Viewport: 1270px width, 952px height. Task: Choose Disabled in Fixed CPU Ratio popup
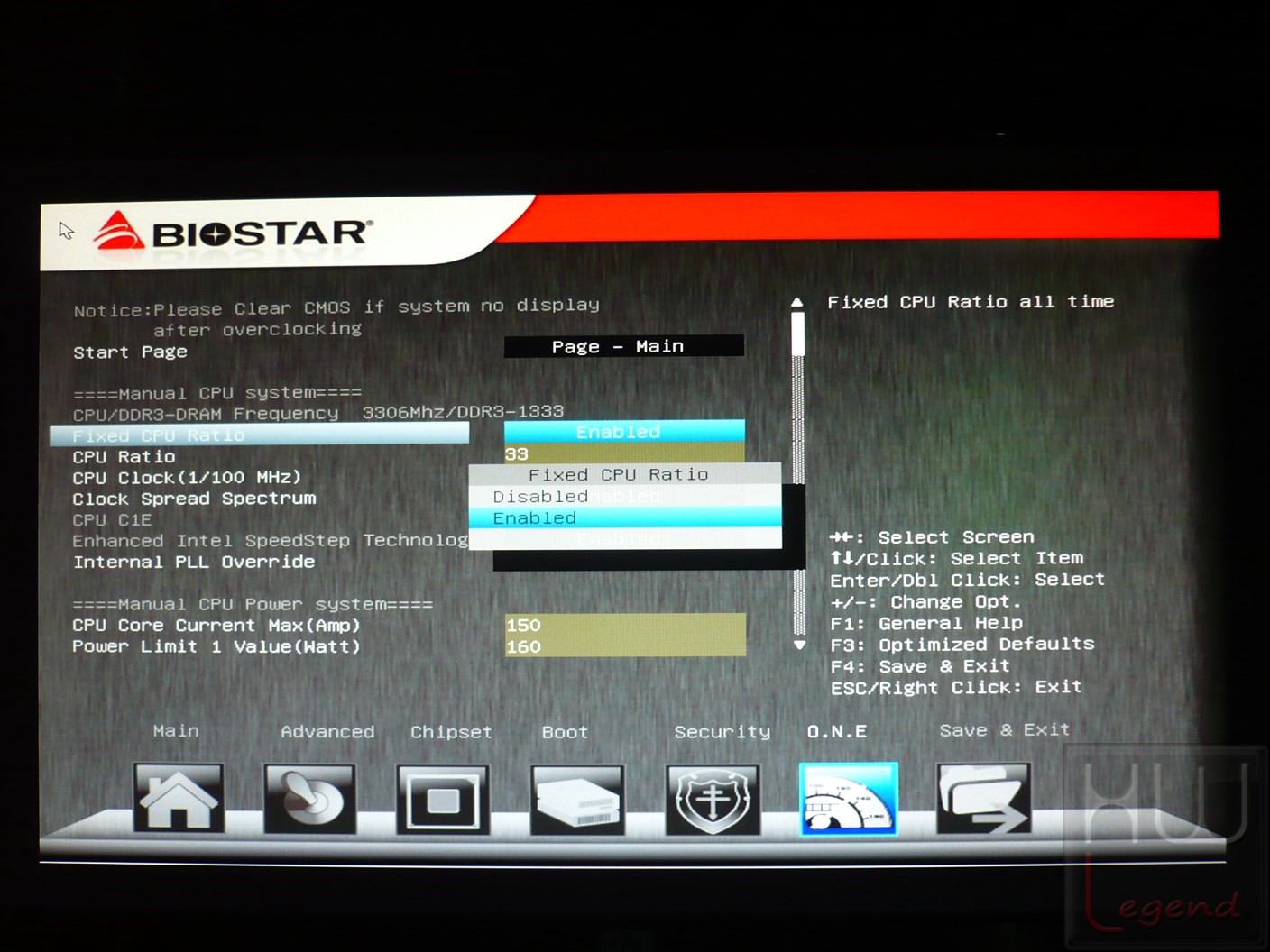click(624, 497)
